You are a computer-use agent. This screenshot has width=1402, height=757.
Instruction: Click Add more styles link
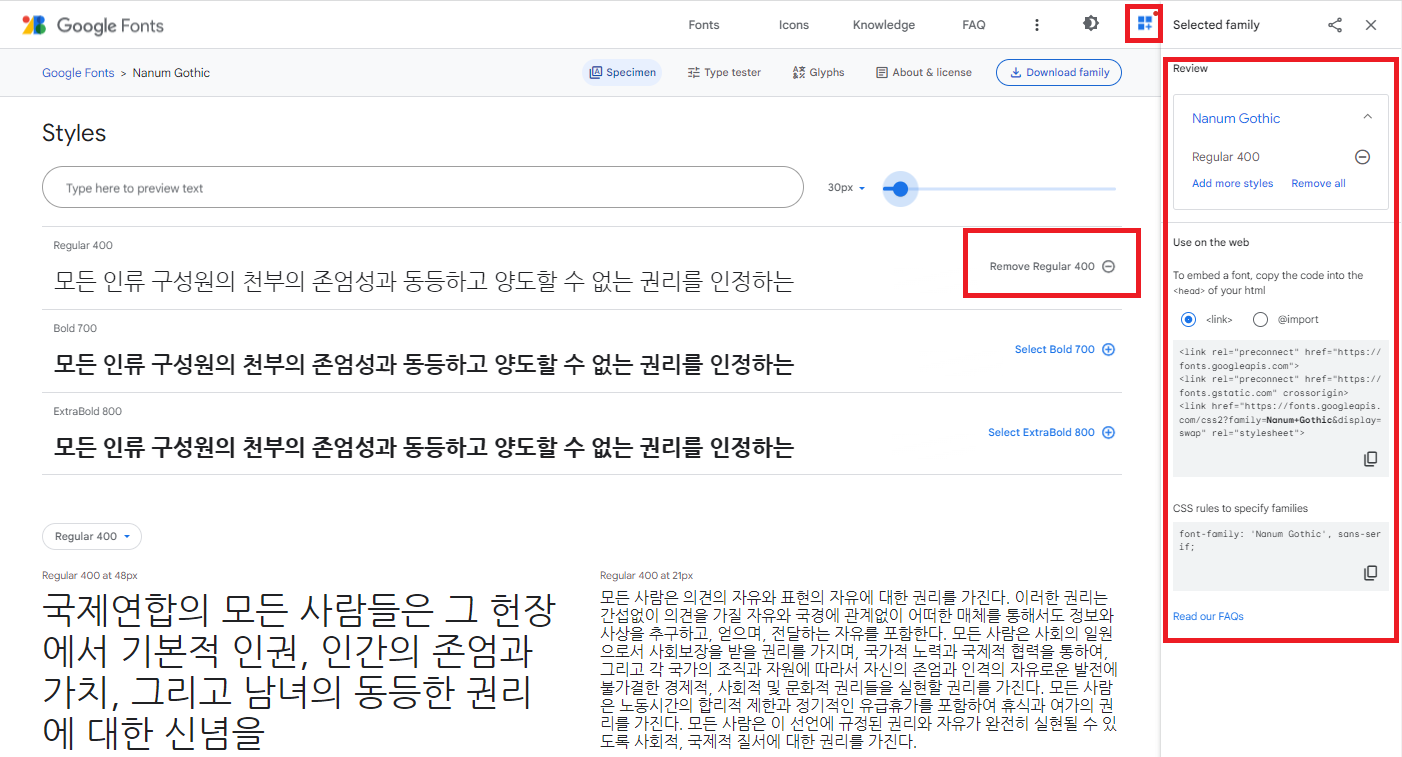(1232, 183)
